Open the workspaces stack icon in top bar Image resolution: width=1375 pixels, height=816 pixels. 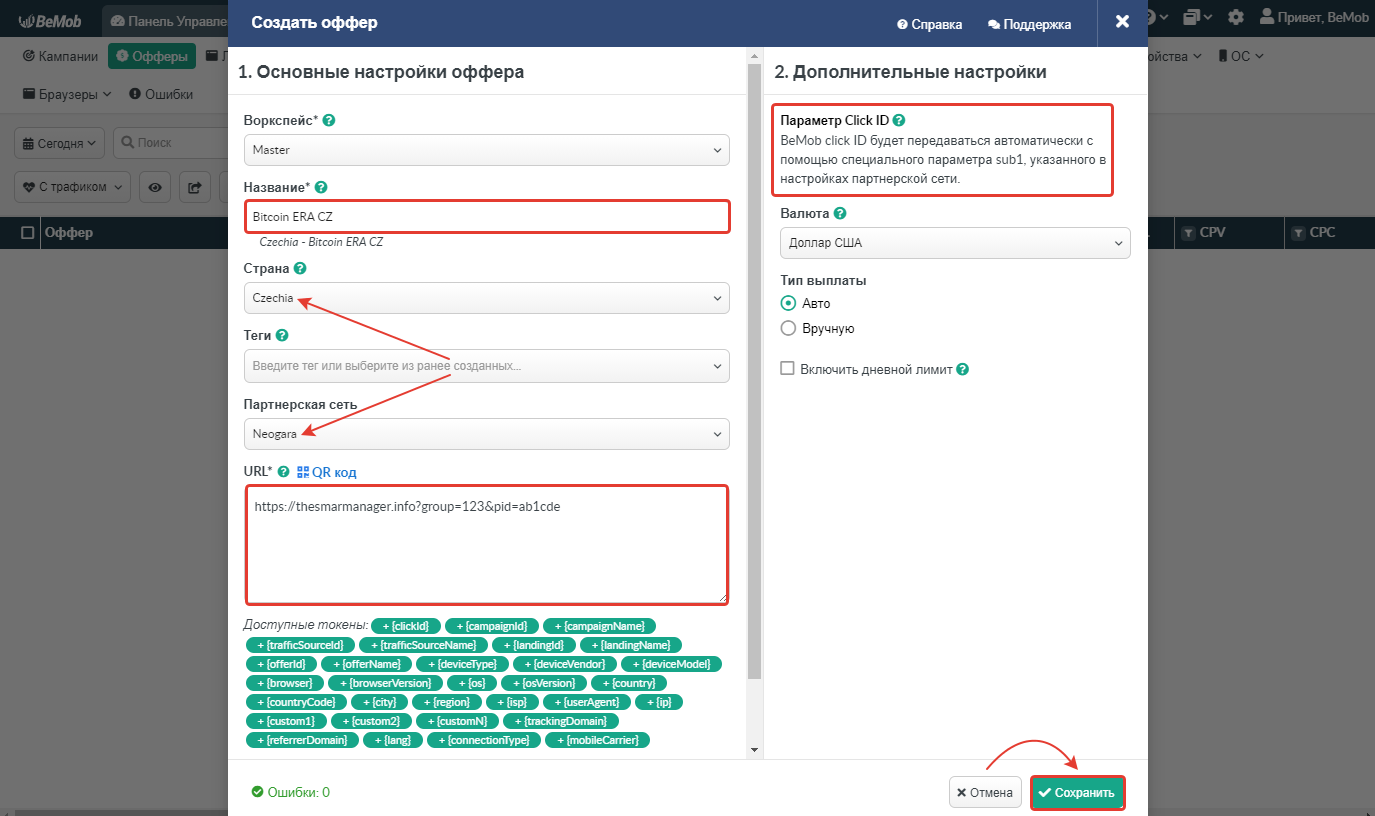(1197, 17)
